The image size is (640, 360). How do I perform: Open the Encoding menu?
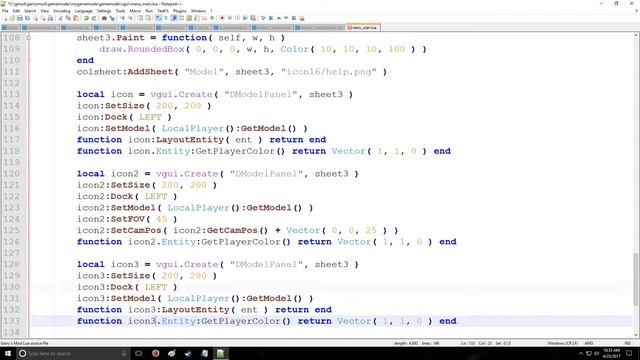coord(62,11)
